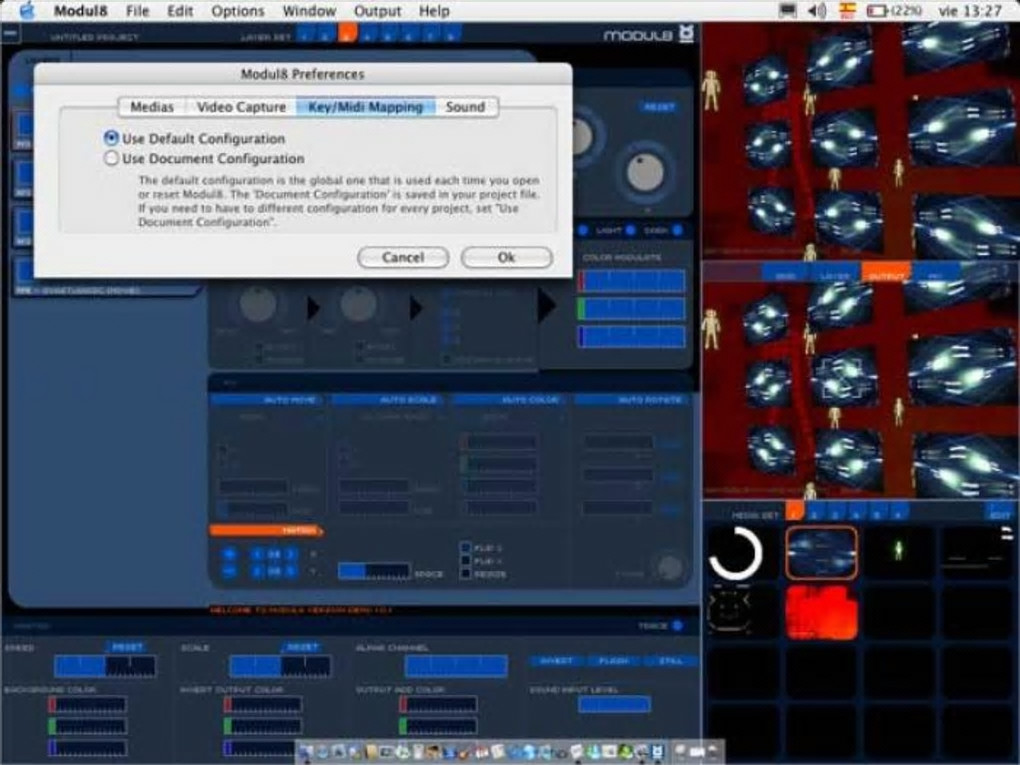Click the volume icon in menu bar
This screenshot has height=765, width=1020.
pos(817,11)
